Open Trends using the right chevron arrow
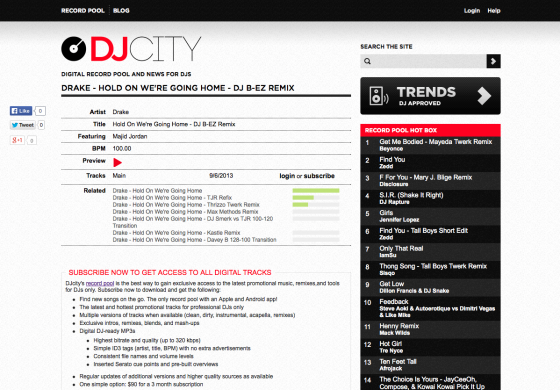Screen dimensions: 560x390 [x=484, y=96]
